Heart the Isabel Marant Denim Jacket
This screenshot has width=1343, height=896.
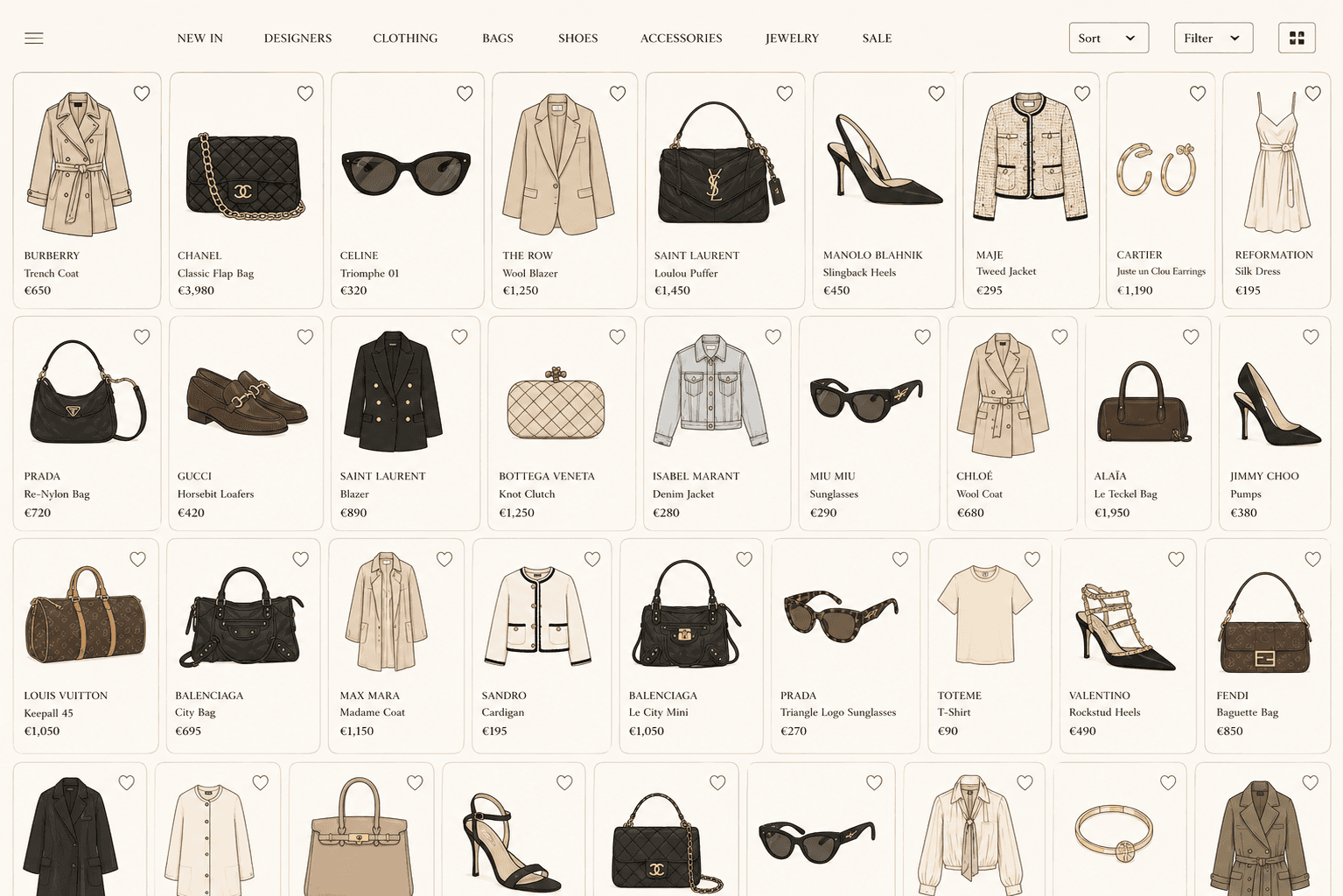(773, 337)
